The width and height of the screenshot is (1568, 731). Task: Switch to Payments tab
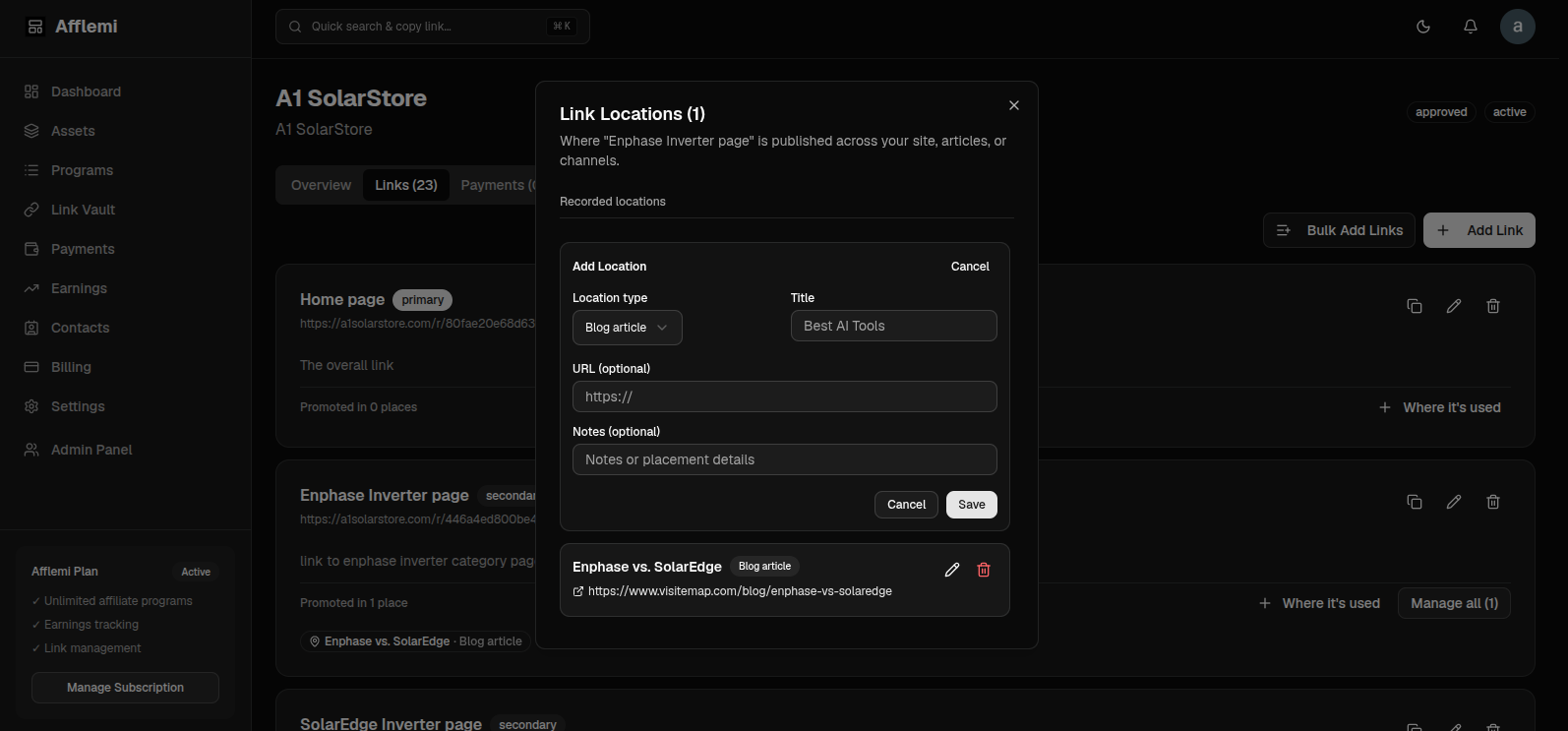point(498,185)
